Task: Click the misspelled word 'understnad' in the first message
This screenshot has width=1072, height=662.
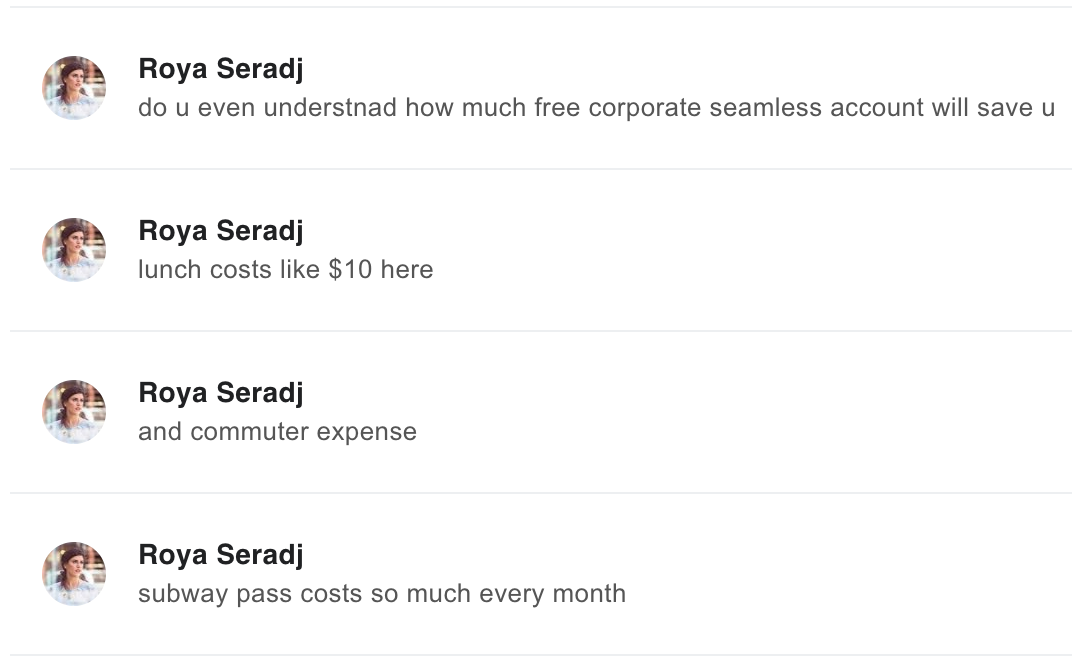Action: [330, 108]
